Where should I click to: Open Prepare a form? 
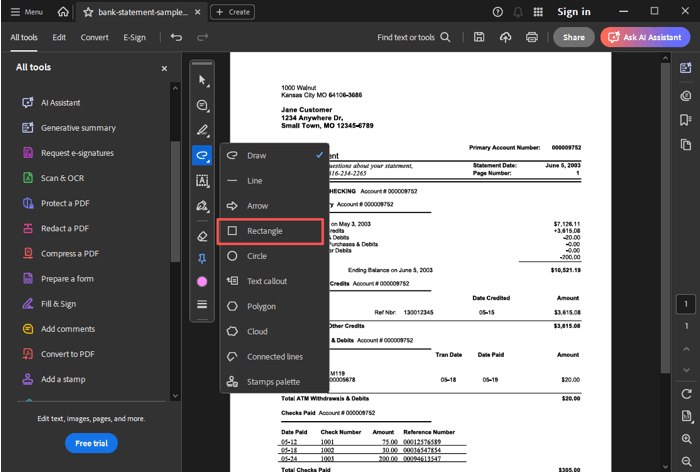[58, 279]
